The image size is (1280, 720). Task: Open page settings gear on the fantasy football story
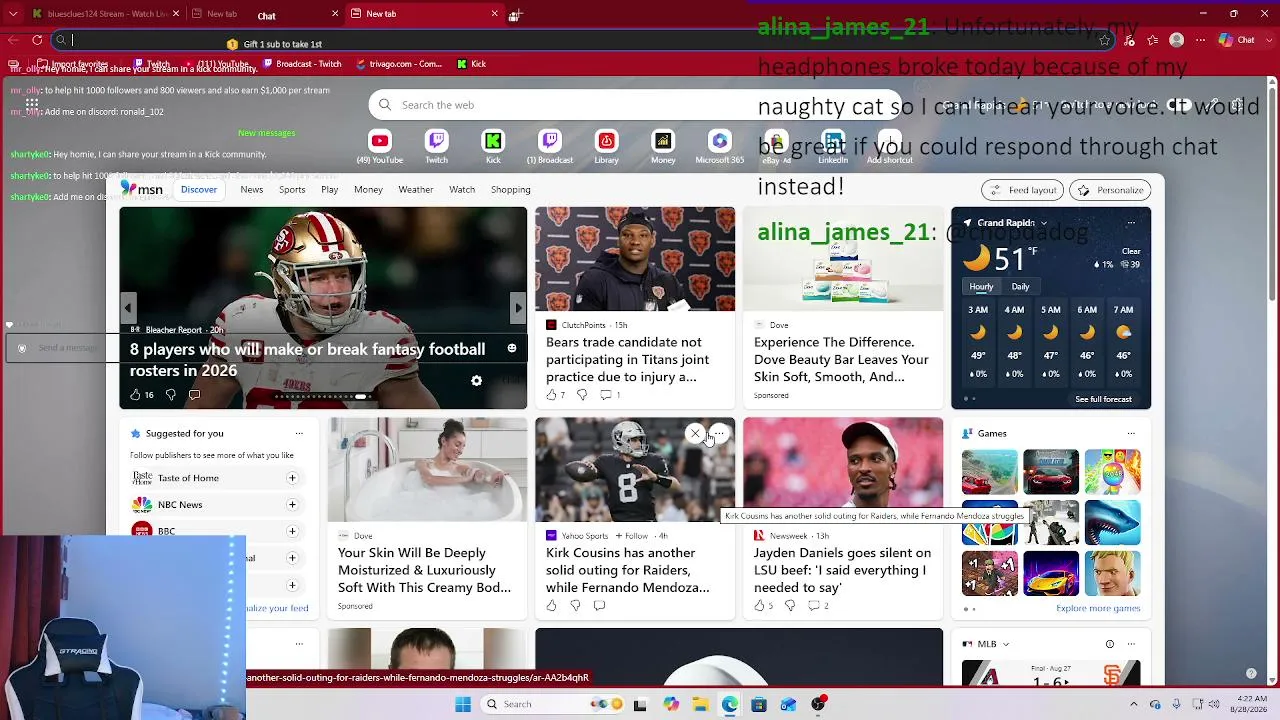(x=476, y=381)
